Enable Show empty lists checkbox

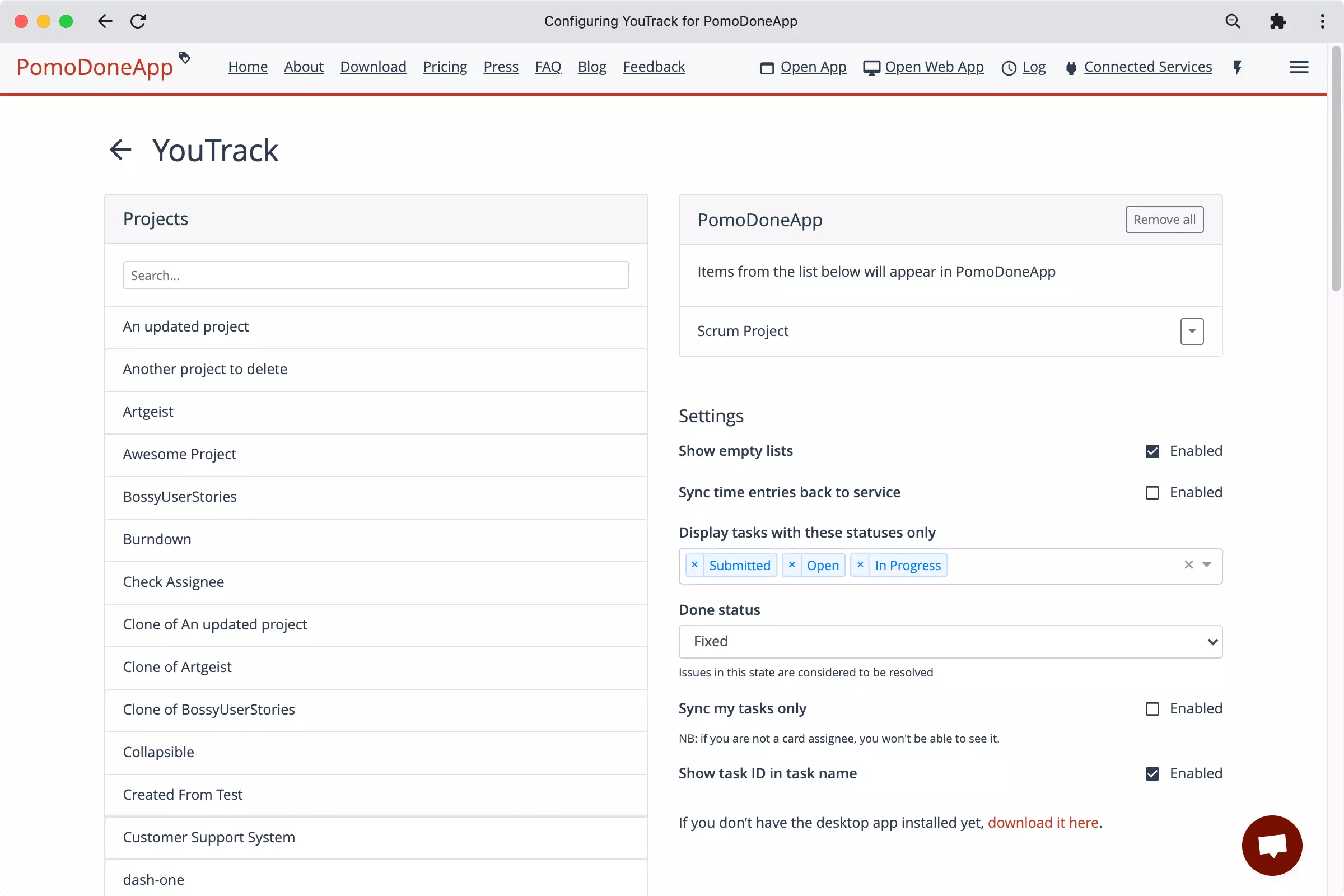[x=1152, y=451]
